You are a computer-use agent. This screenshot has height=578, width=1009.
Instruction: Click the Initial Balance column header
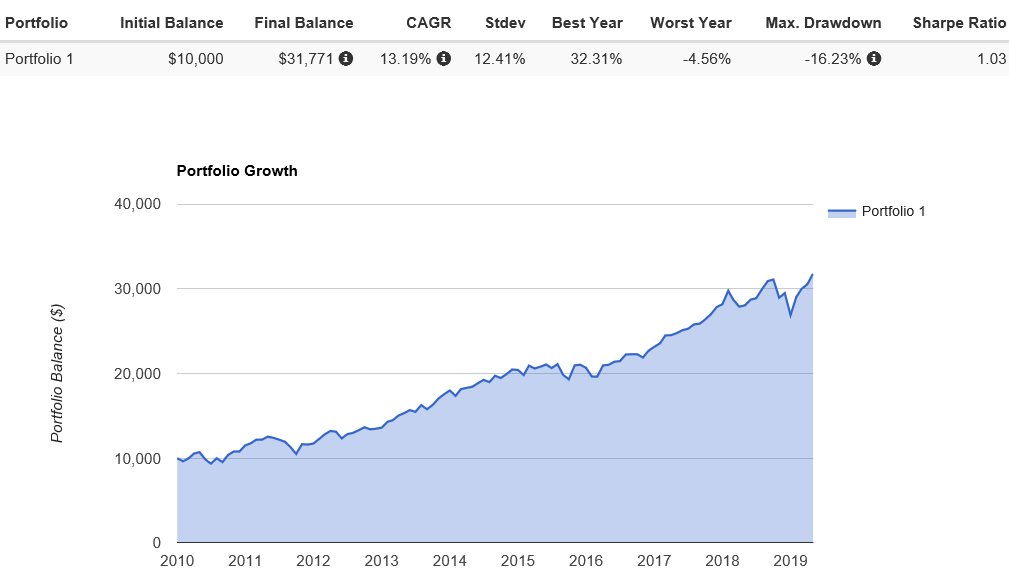click(172, 22)
